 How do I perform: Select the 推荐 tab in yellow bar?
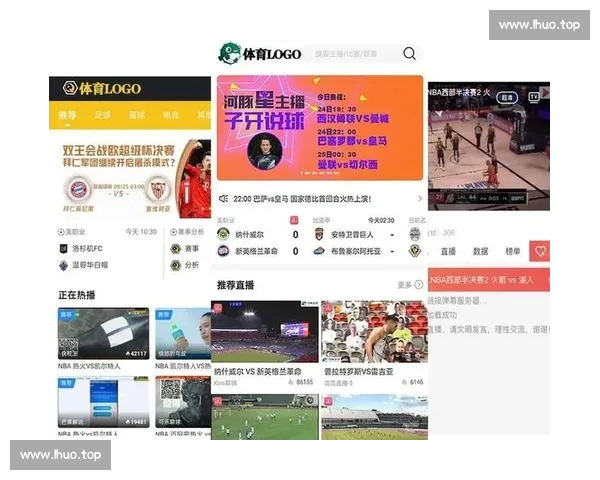[x=67, y=115]
